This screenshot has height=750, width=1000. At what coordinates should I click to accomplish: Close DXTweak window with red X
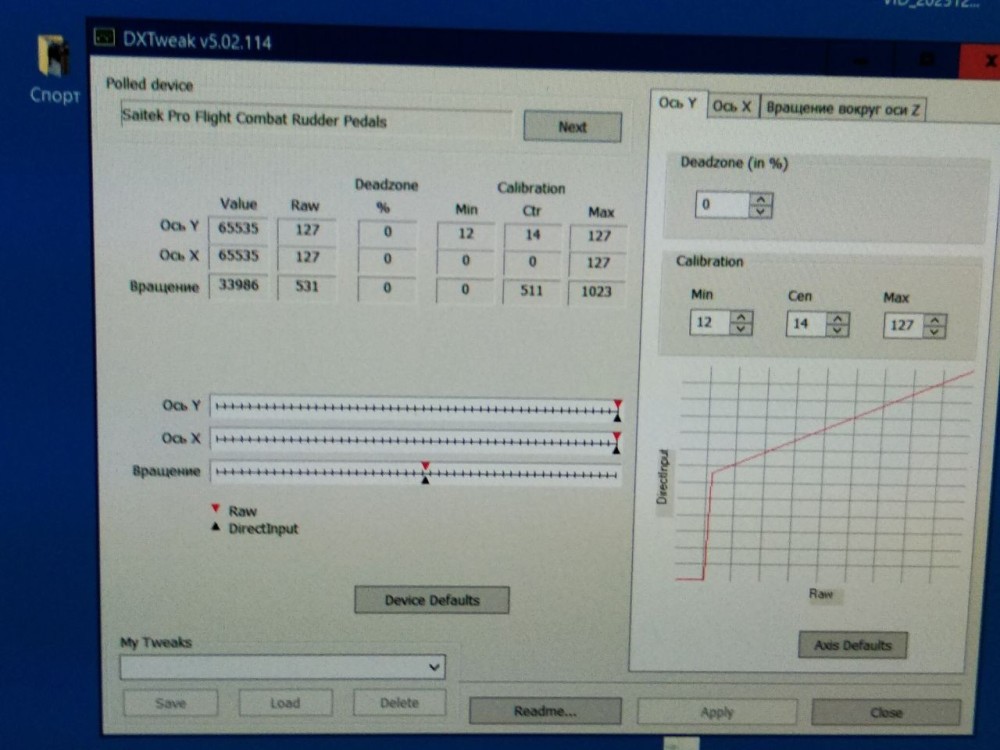[x=983, y=62]
